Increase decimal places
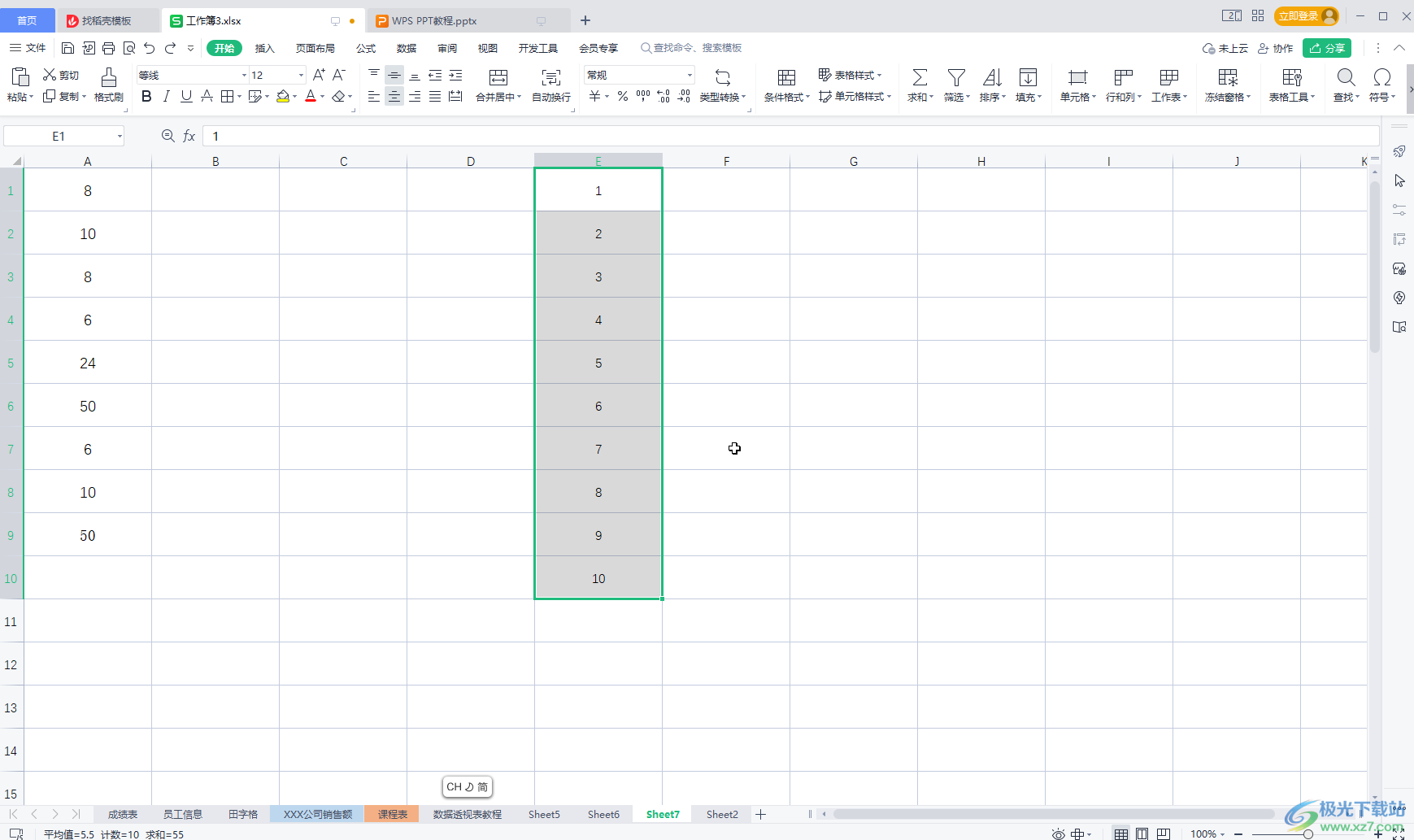Viewport: 1414px width, 840px height. pyautogui.click(x=663, y=97)
